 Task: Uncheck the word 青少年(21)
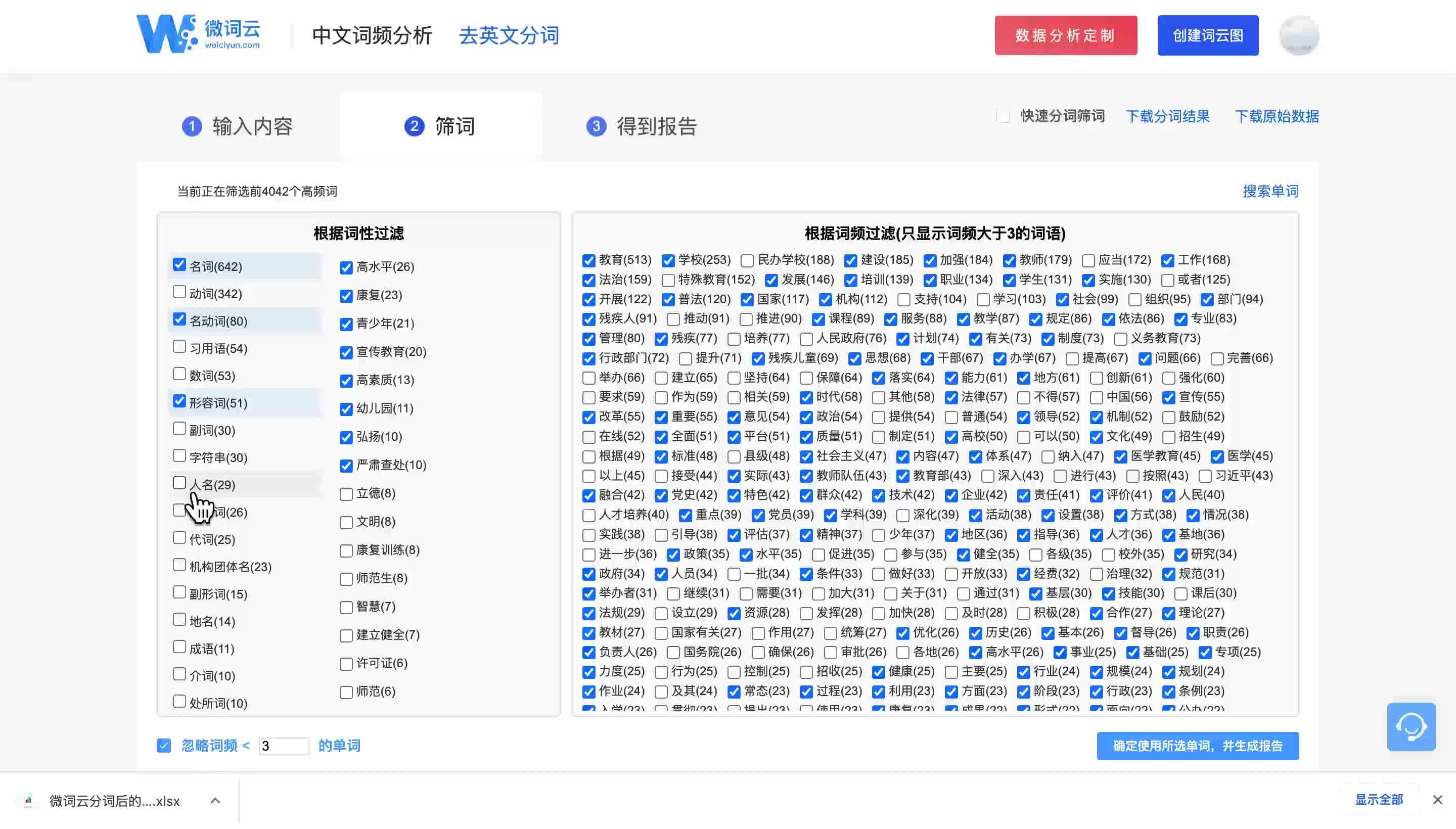(x=346, y=325)
